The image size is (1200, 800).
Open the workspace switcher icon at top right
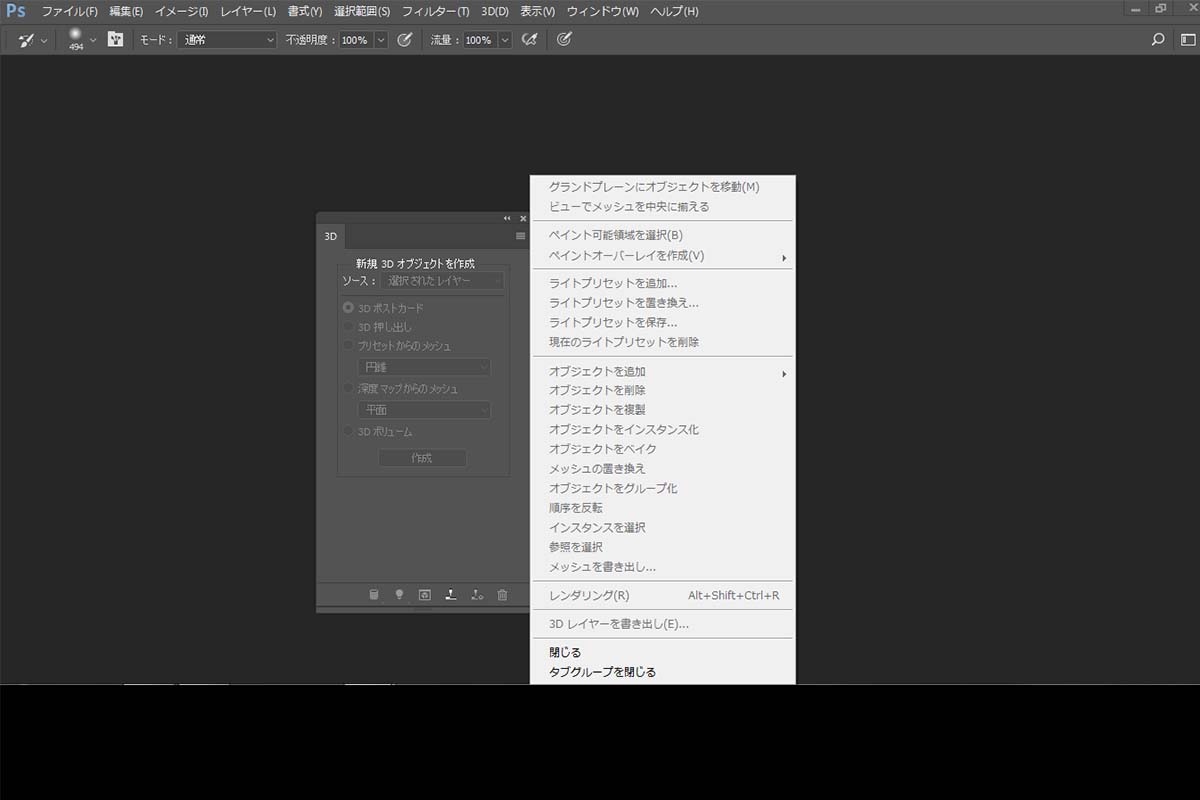[1187, 40]
